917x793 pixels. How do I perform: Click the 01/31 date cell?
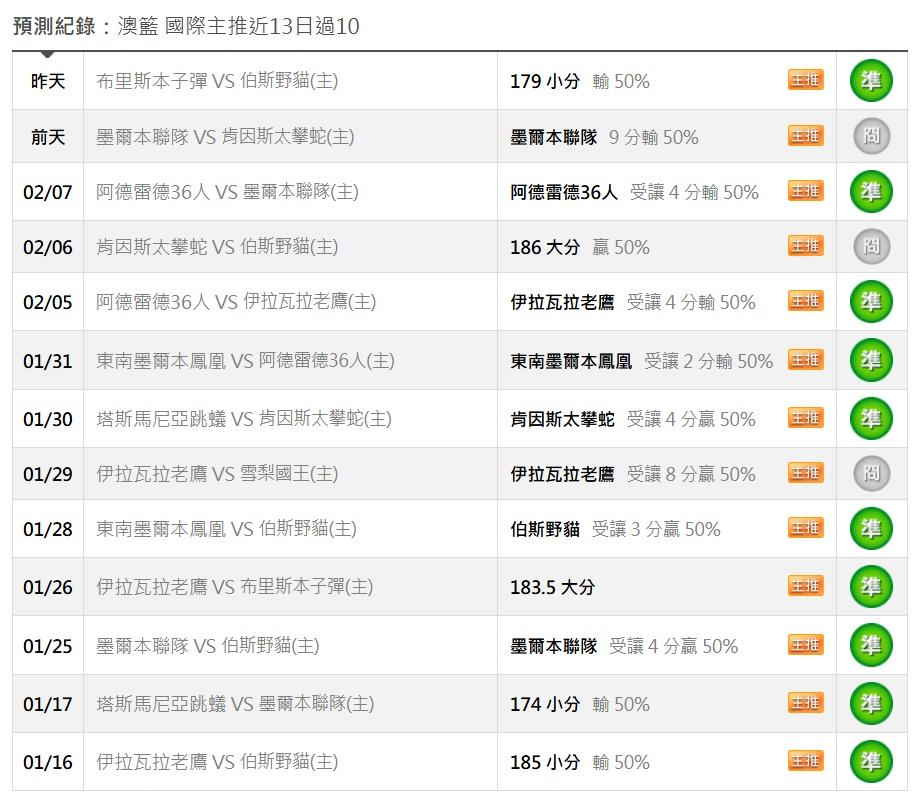coord(48,361)
